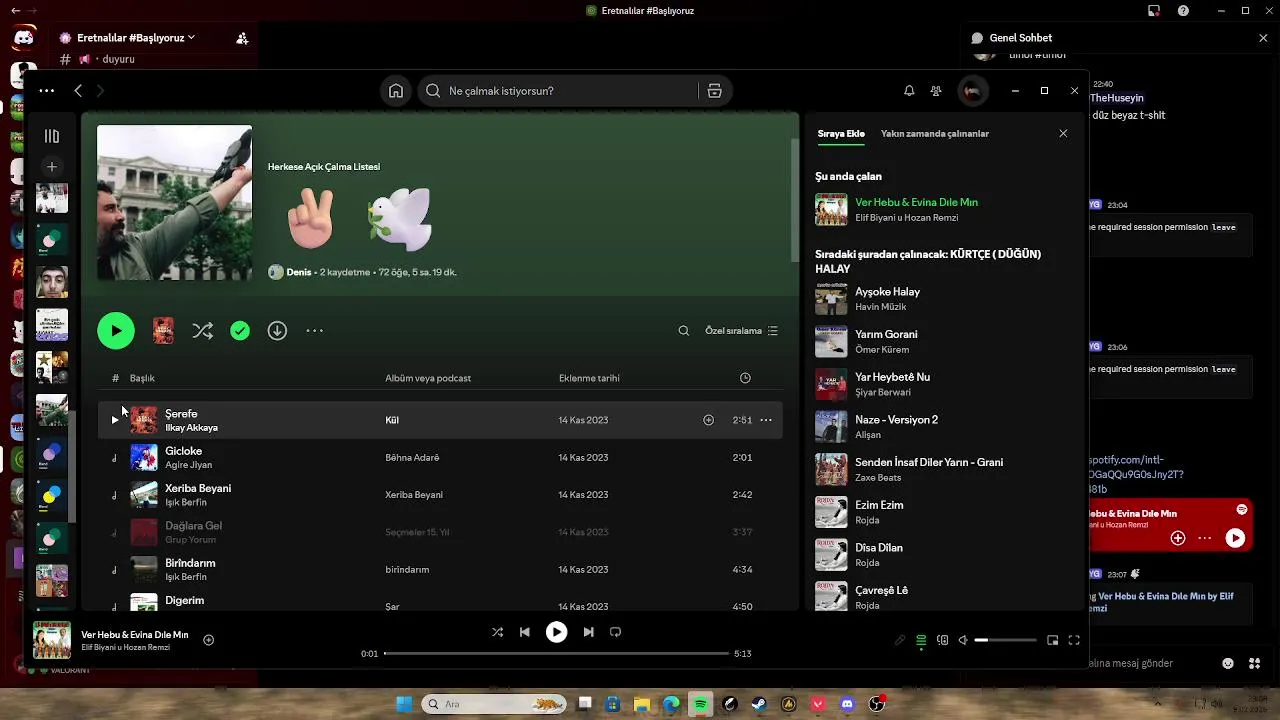Open the notifications bell icon

pyautogui.click(x=909, y=91)
